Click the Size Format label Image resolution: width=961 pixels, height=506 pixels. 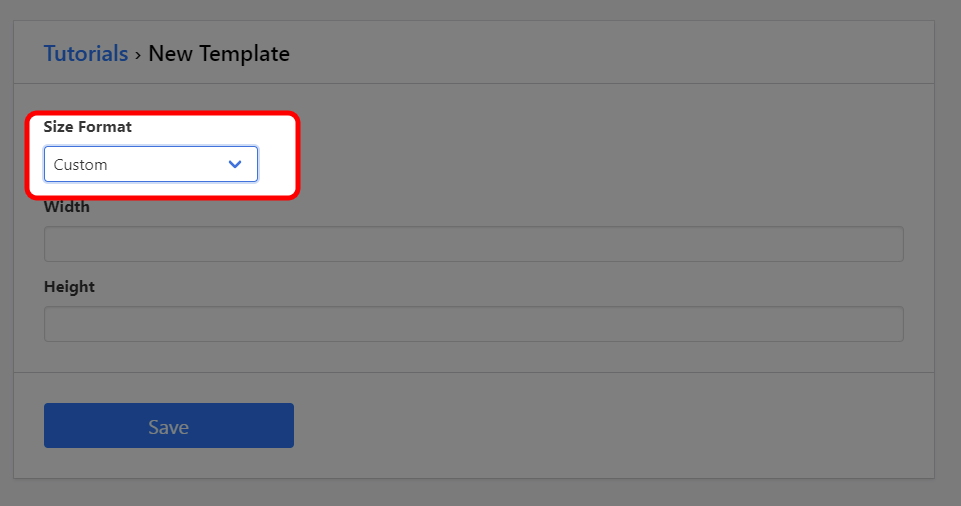(88, 127)
